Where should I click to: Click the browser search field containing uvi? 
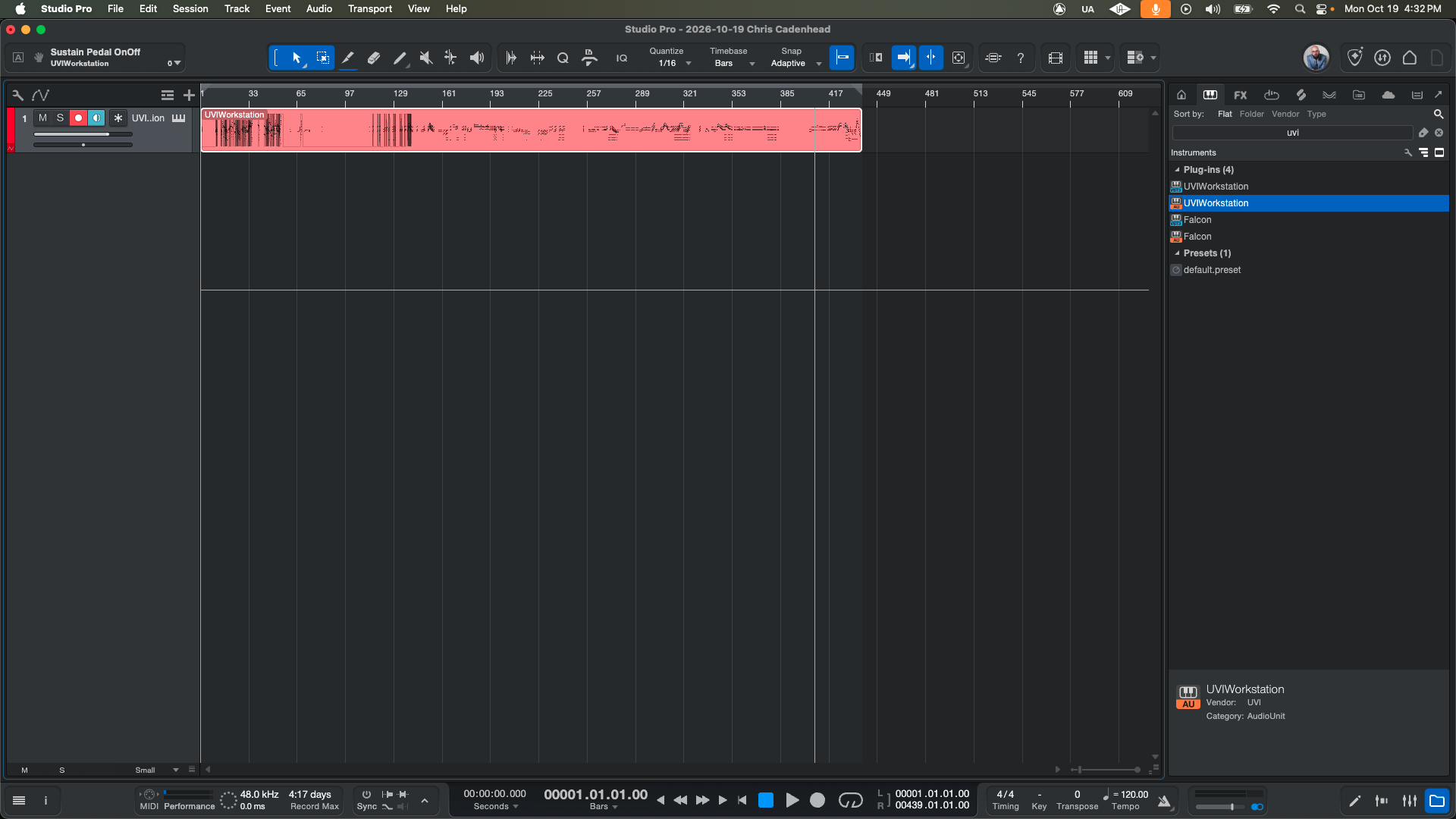pyautogui.click(x=1292, y=133)
